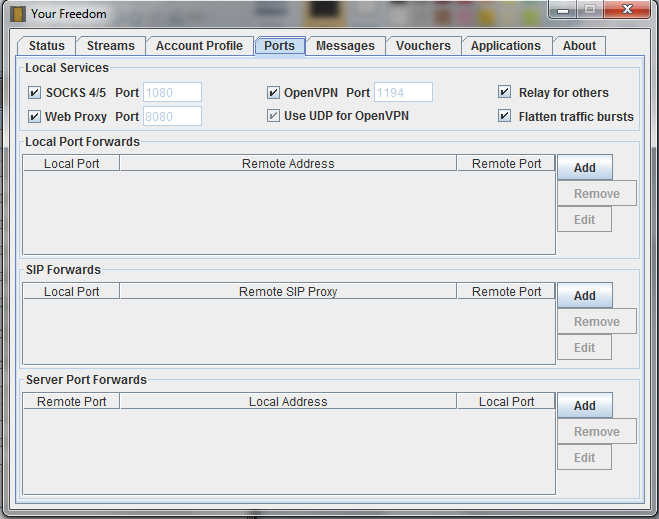
Task: Click the Web Proxy port field showing 8080
Action: click(172, 116)
